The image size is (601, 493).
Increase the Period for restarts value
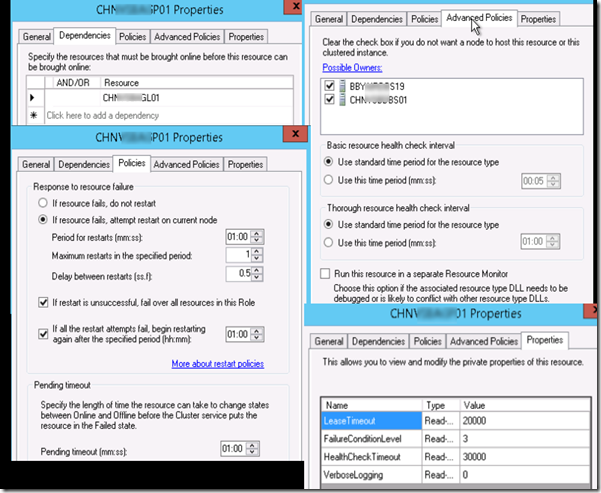click(257, 233)
